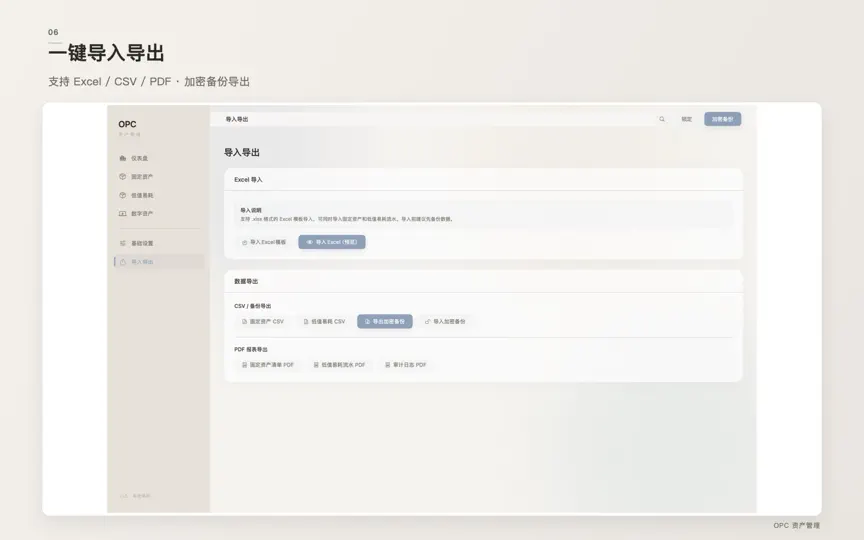864x540 pixels.
Task: Select the active 导入导出 sidebar item
Action: tap(159, 262)
